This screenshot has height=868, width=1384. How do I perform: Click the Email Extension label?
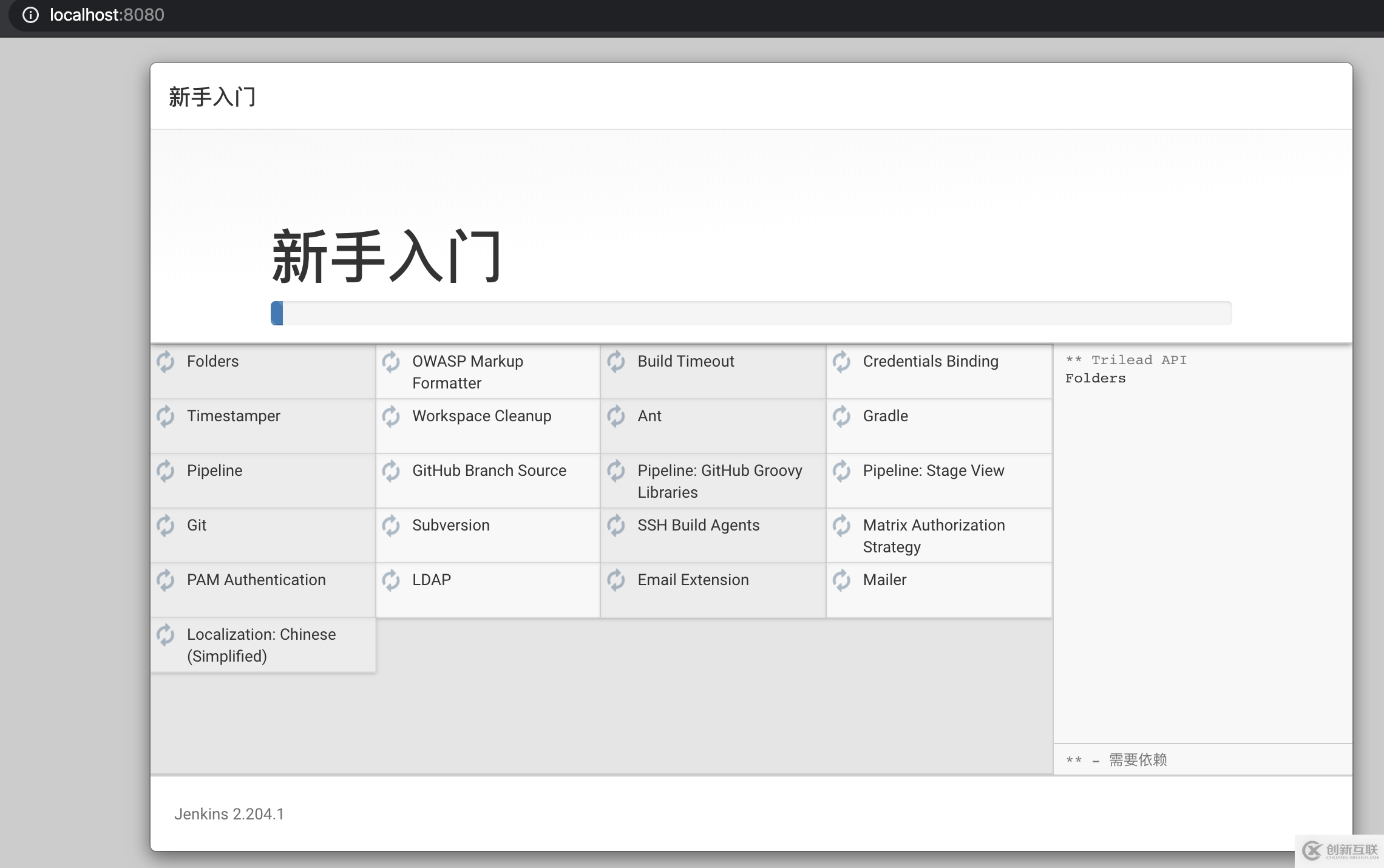click(693, 580)
